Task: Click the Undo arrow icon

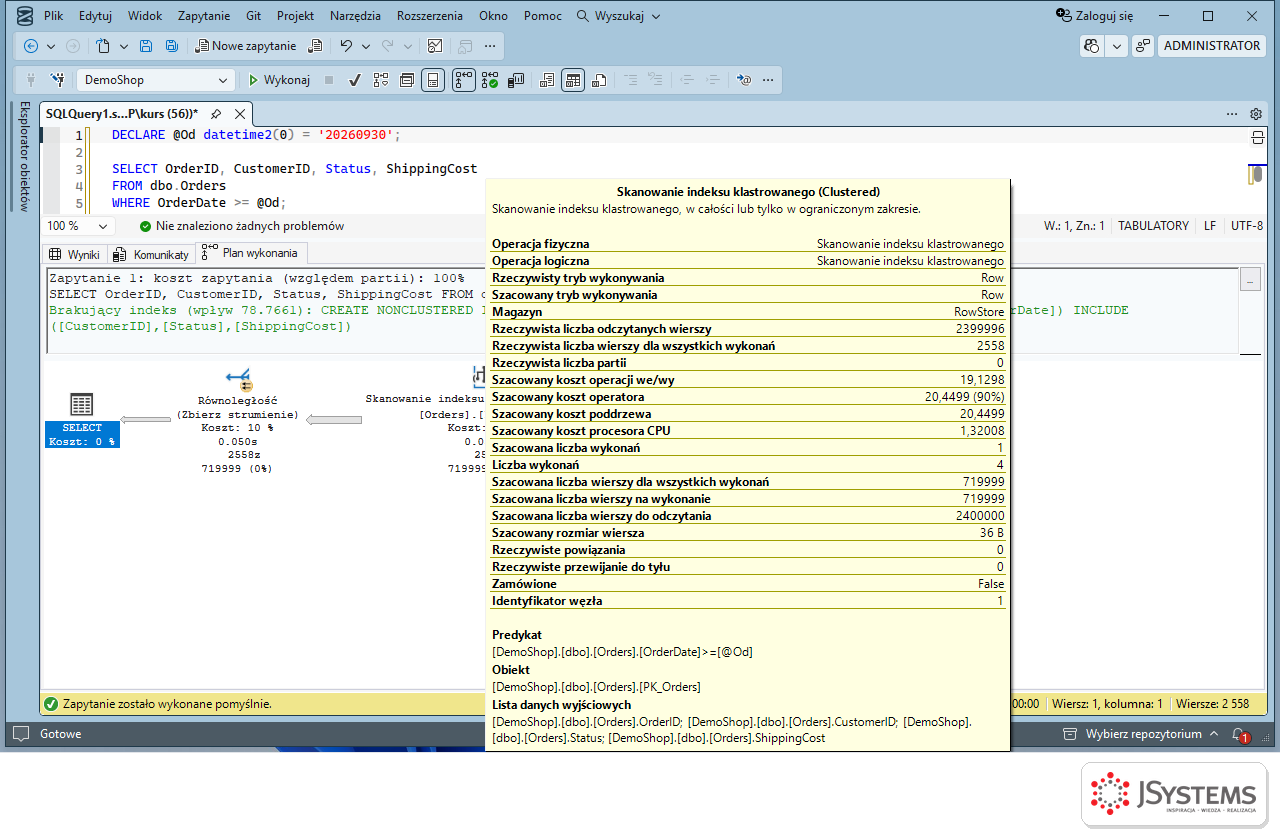Action: [346, 46]
